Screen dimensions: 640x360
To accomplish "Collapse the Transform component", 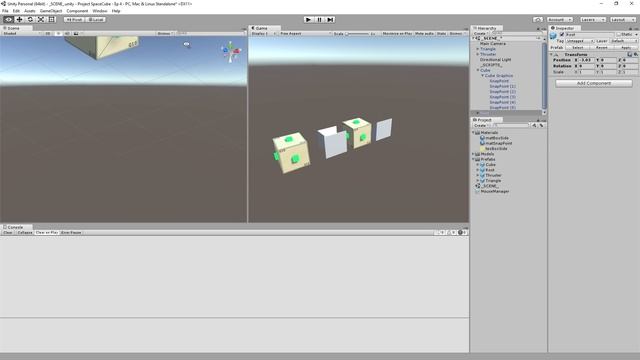I will tap(551, 54).
